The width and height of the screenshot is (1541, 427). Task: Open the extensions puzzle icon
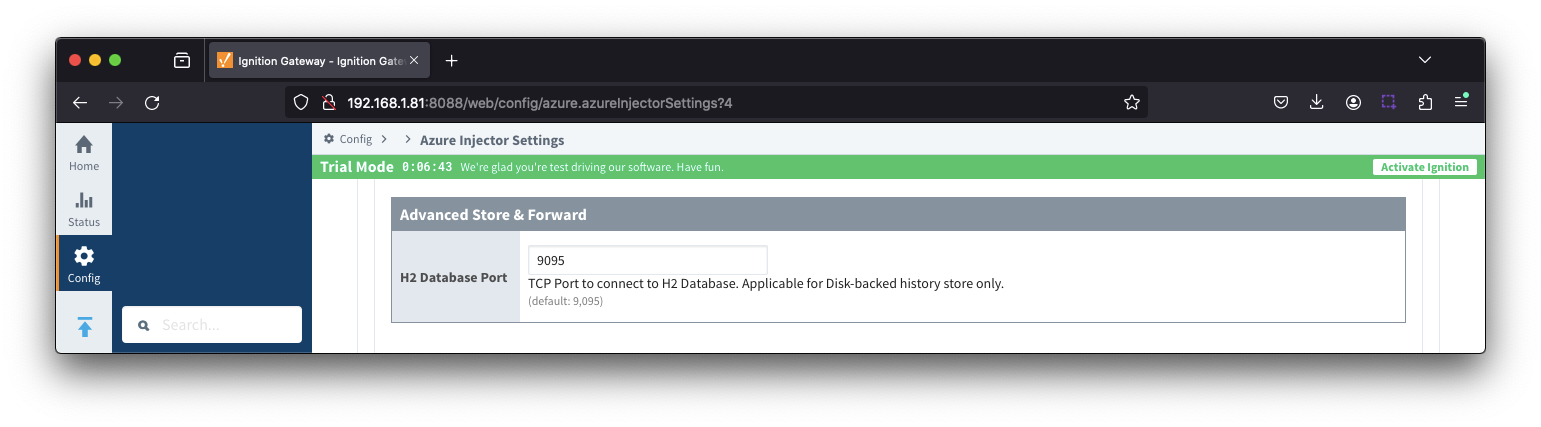point(1425,102)
